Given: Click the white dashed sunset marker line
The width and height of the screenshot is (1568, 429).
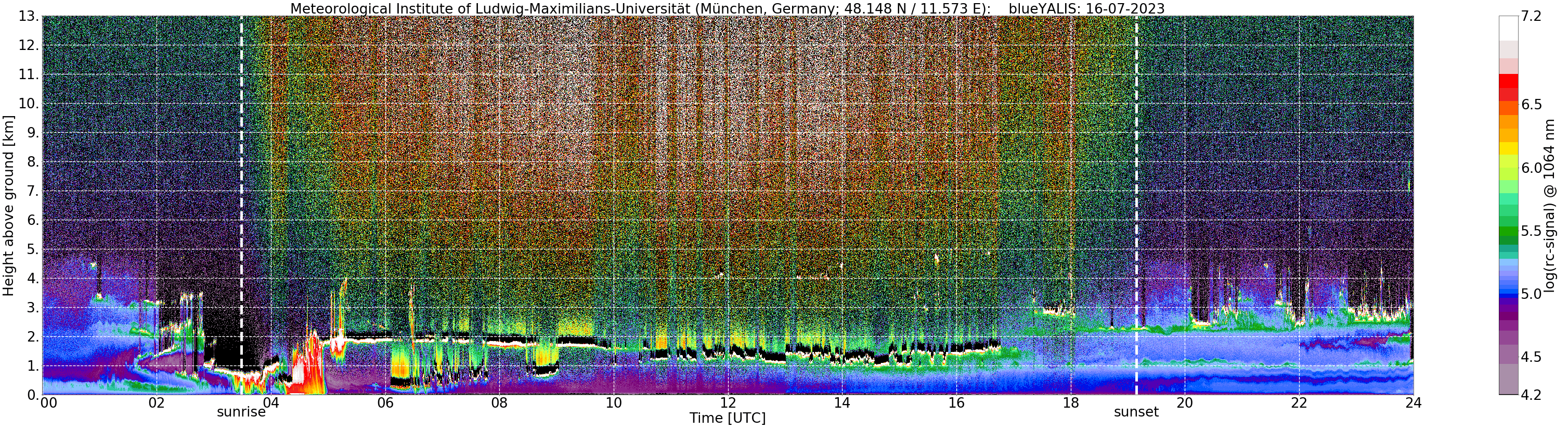Looking at the screenshot, I should [x=1136, y=205].
